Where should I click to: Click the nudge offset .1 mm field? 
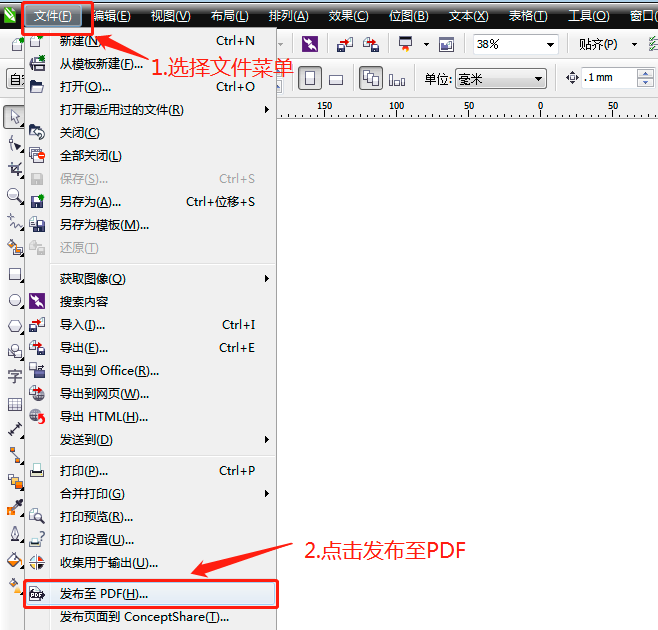pos(608,78)
